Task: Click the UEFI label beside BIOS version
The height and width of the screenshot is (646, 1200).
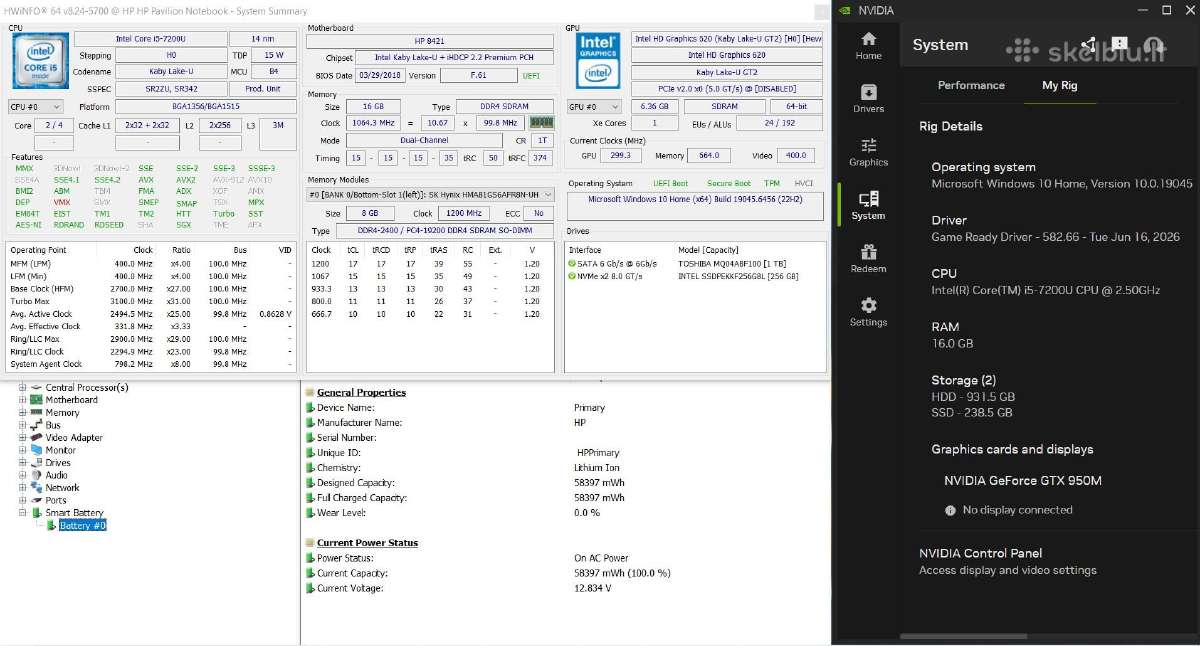Action: [533, 75]
